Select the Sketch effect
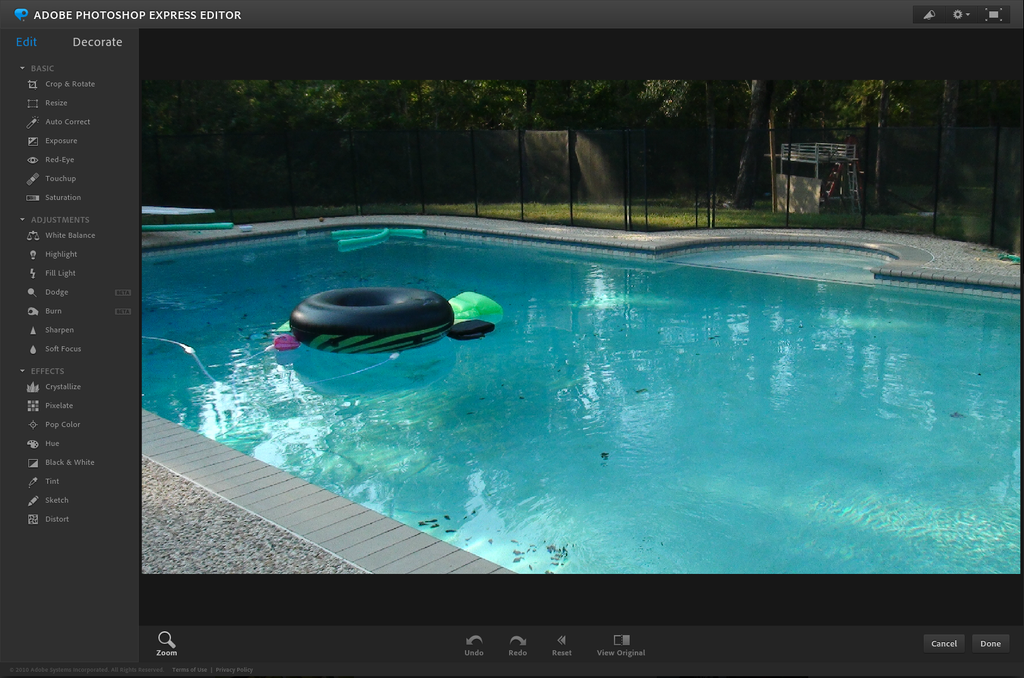This screenshot has height=678, width=1024. [x=58, y=500]
